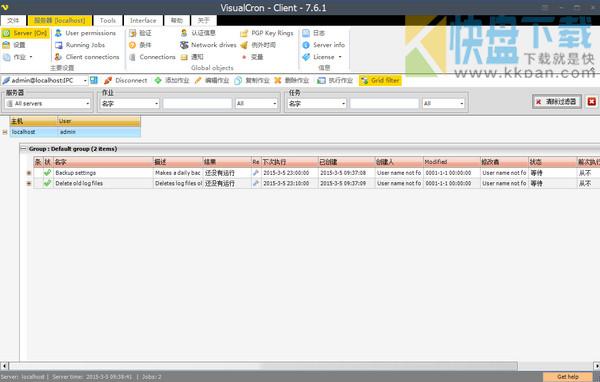Image resolution: width=600 pixels, height=382 pixels.
Task: Open the 帮助 help tab
Action: click(x=176, y=20)
